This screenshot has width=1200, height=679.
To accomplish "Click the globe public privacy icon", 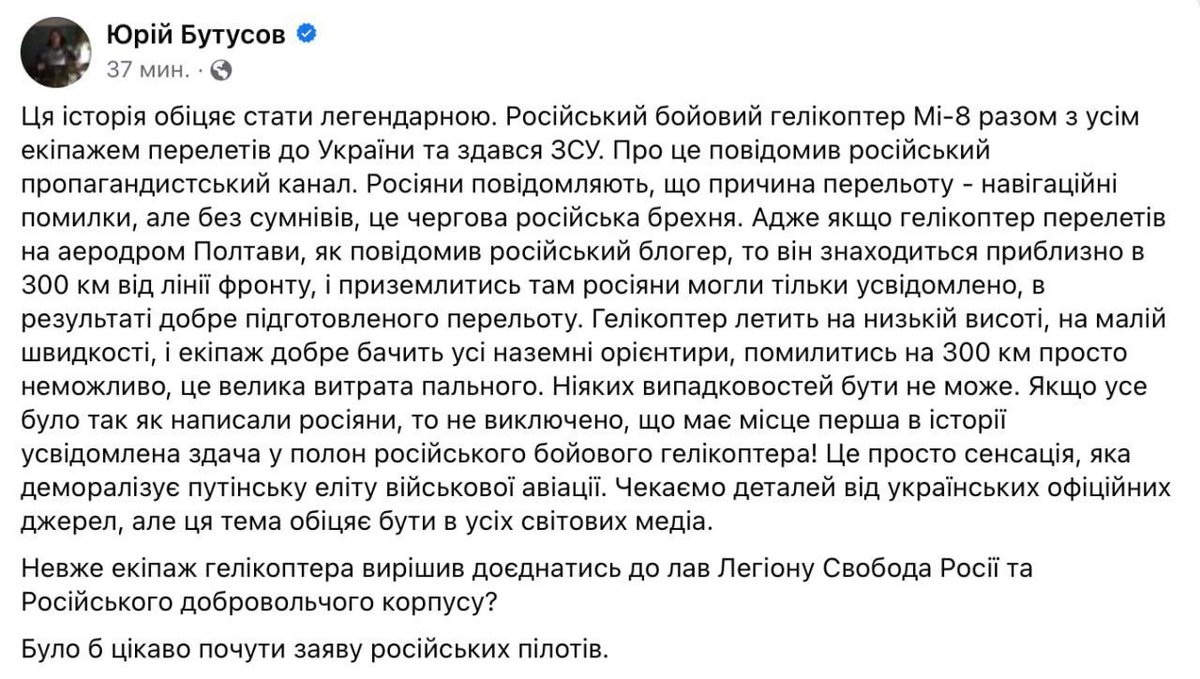I will [222, 71].
